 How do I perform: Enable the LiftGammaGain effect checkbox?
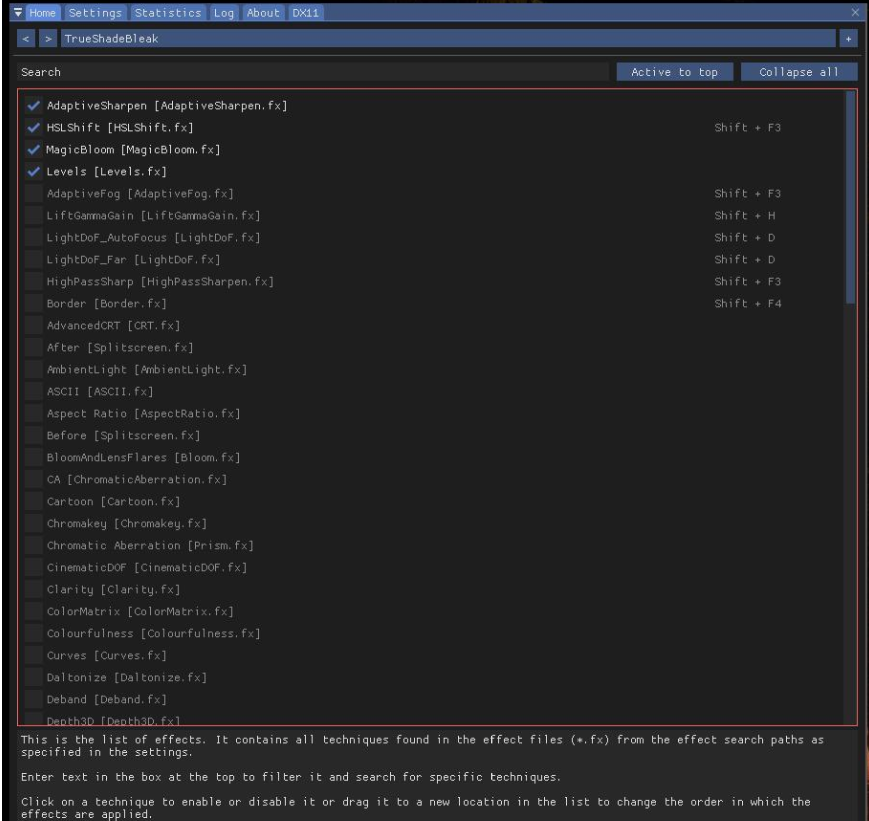click(35, 216)
